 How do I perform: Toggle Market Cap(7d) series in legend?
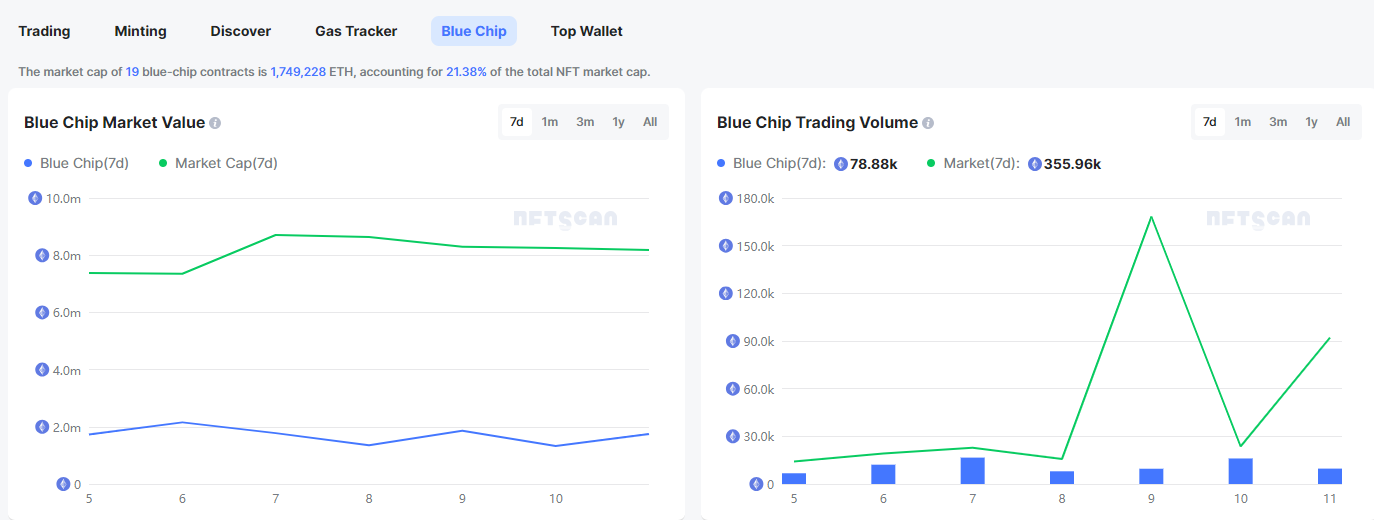click(x=218, y=163)
